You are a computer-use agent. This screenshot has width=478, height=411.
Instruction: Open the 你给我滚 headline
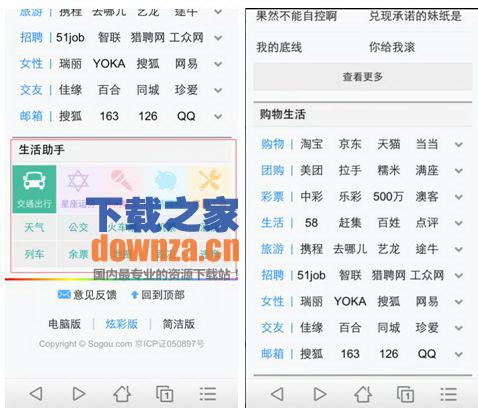(392, 47)
